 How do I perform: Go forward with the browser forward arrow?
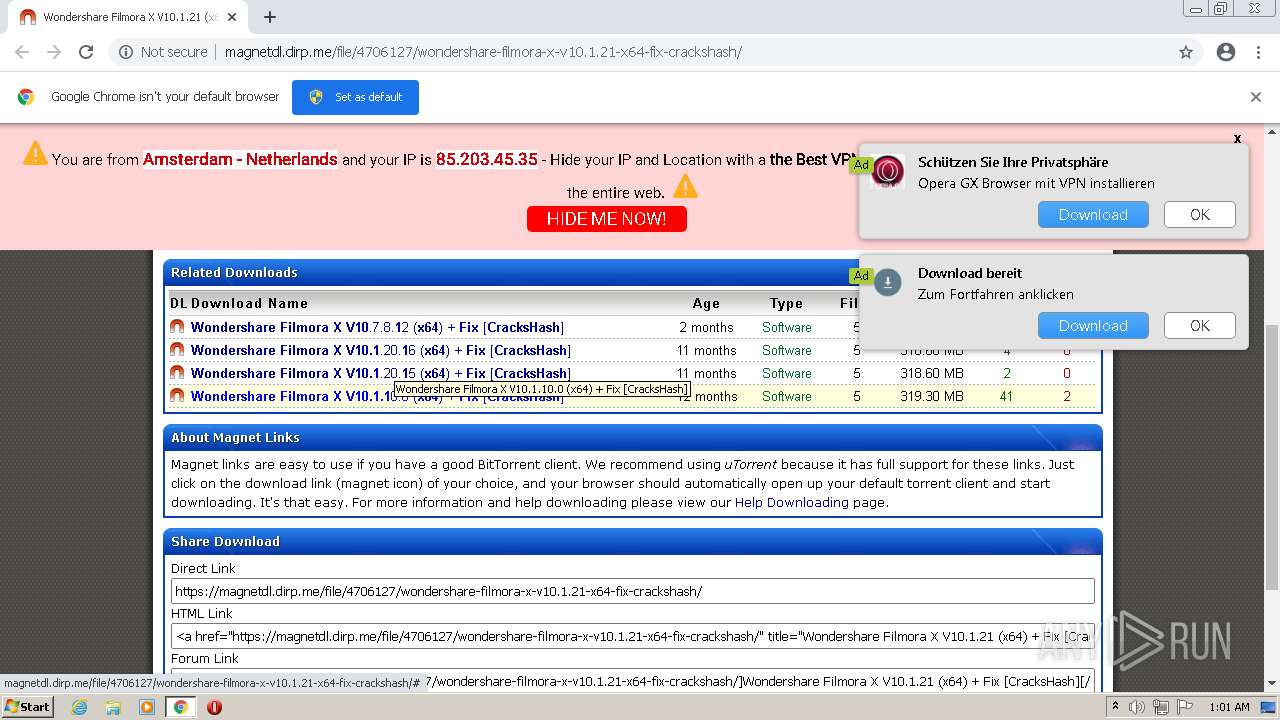tap(54, 52)
